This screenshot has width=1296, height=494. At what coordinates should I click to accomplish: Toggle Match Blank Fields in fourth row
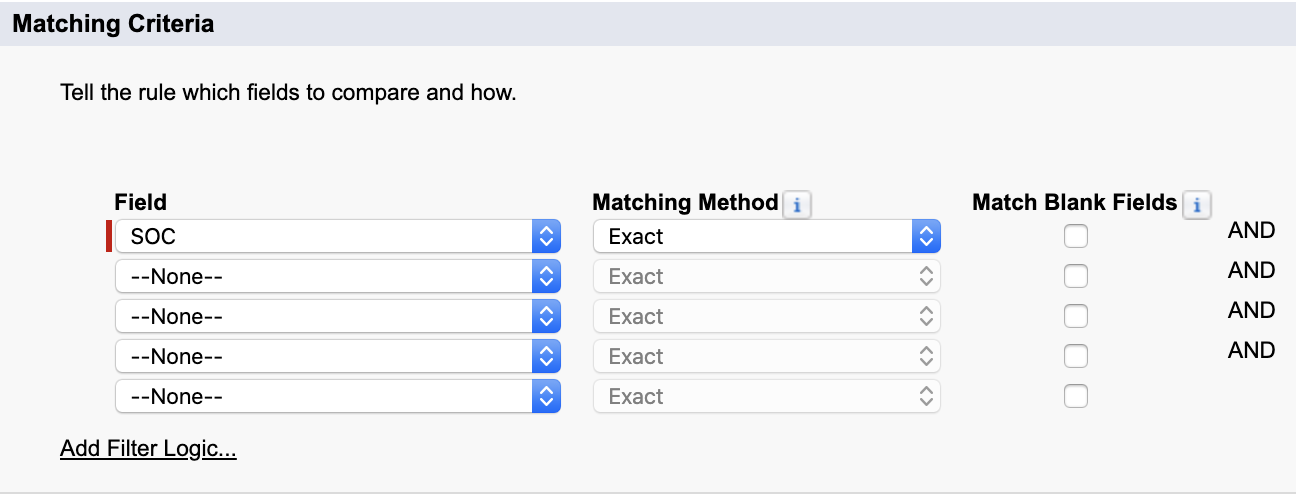tap(1075, 357)
